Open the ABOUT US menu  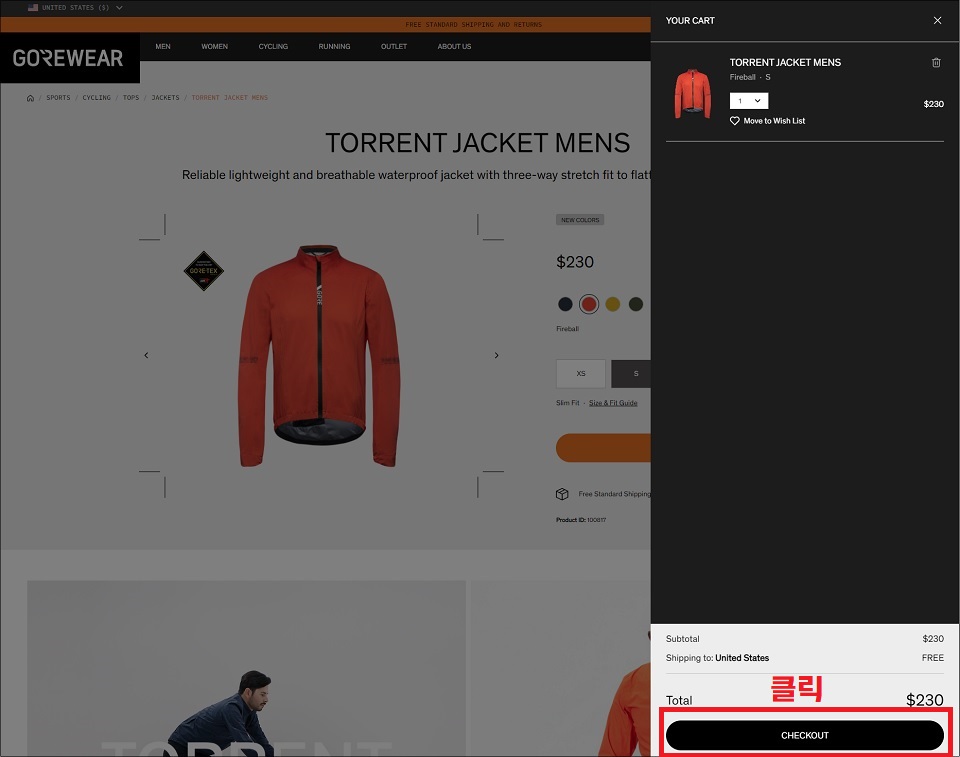454,47
